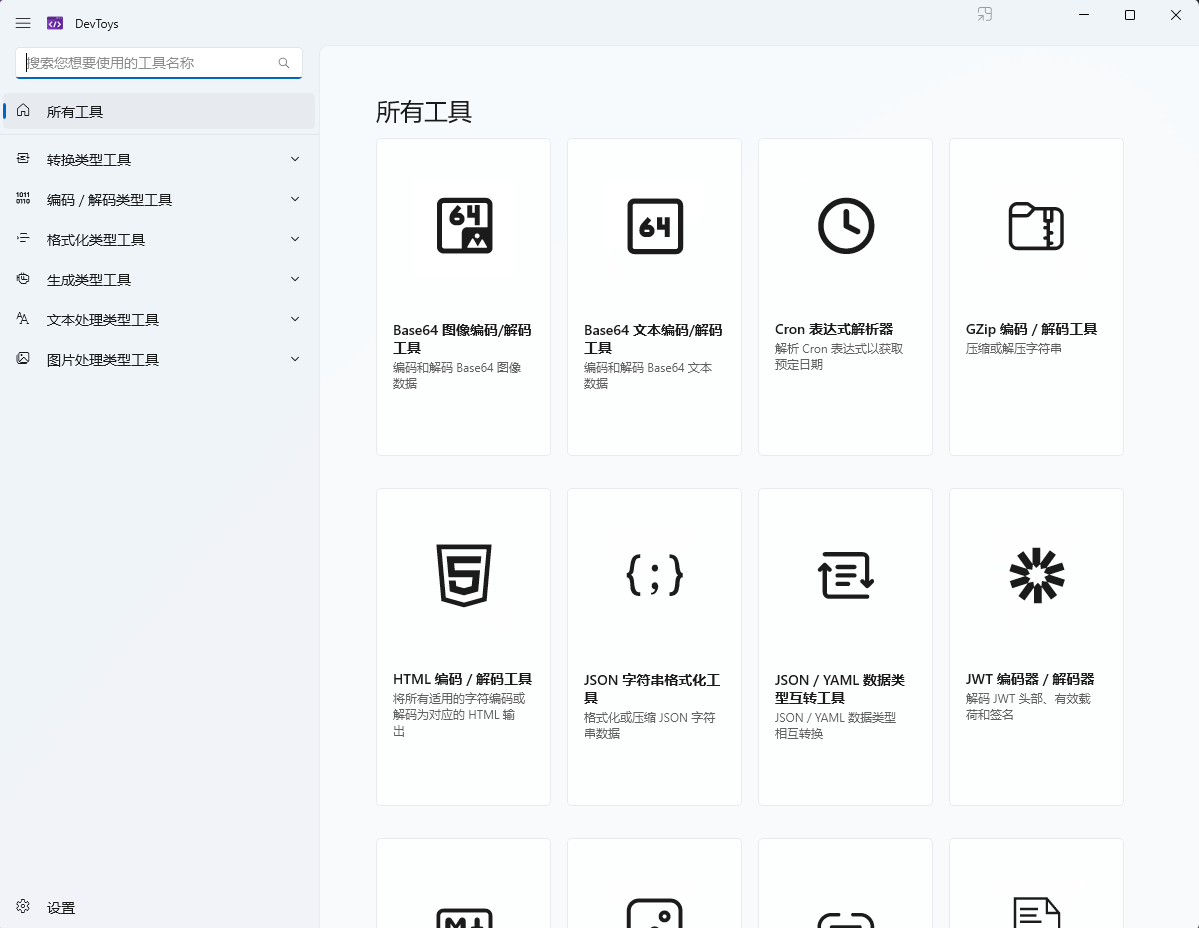Open HTML 编码 / 解码工具 card title
Viewport: 1199px width, 928px height.
tap(463, 679)
